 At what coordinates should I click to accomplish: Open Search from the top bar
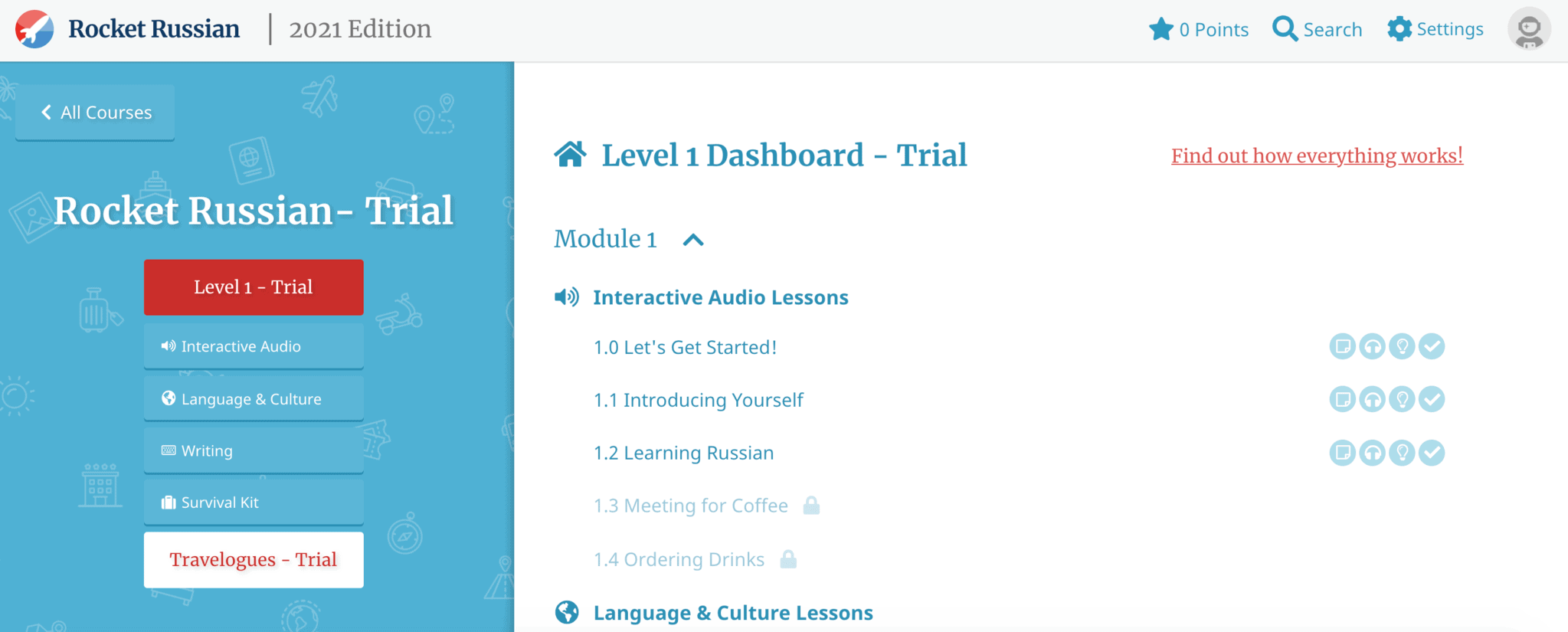coord(1318,29)
